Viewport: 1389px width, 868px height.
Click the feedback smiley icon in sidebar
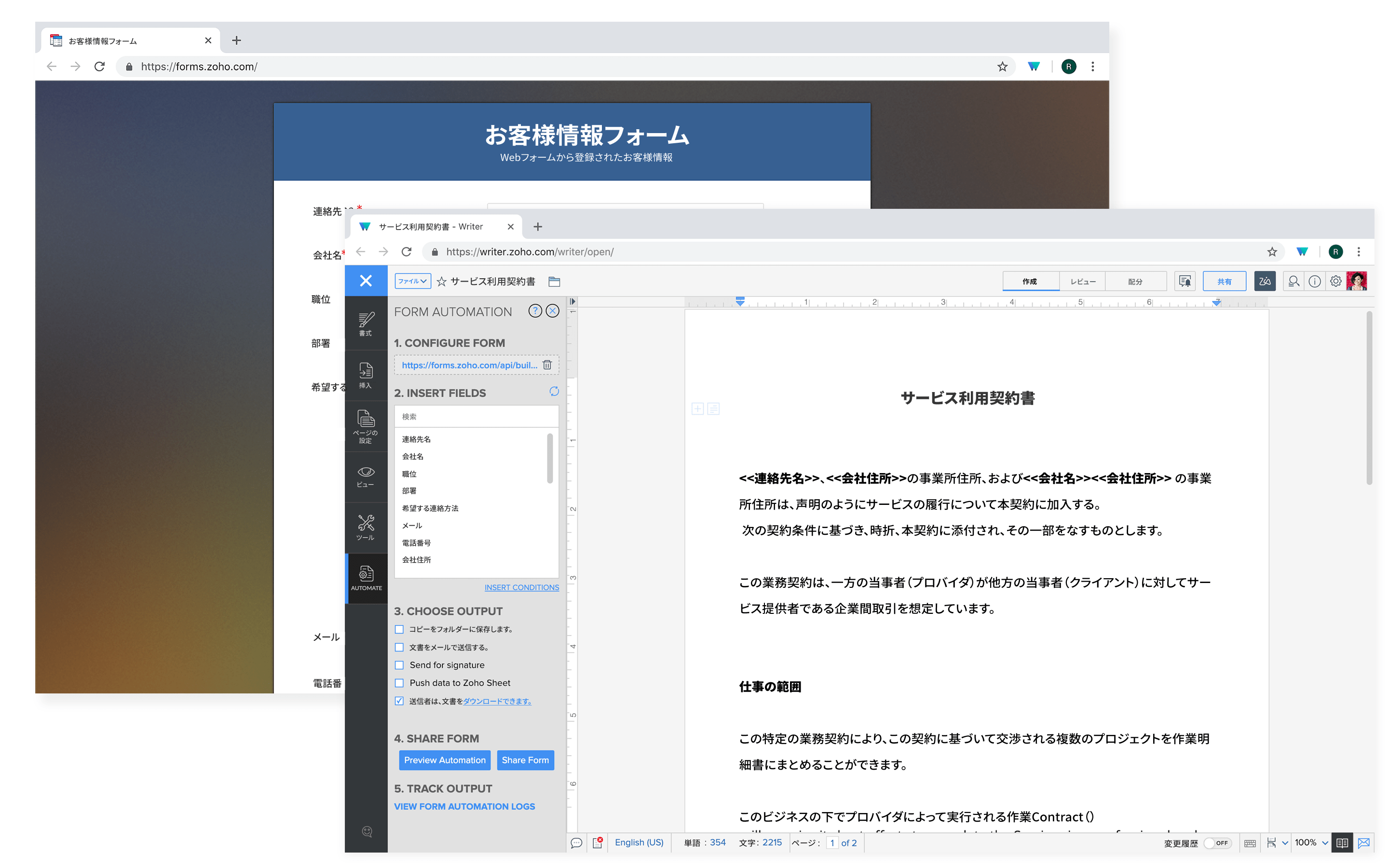367,831
